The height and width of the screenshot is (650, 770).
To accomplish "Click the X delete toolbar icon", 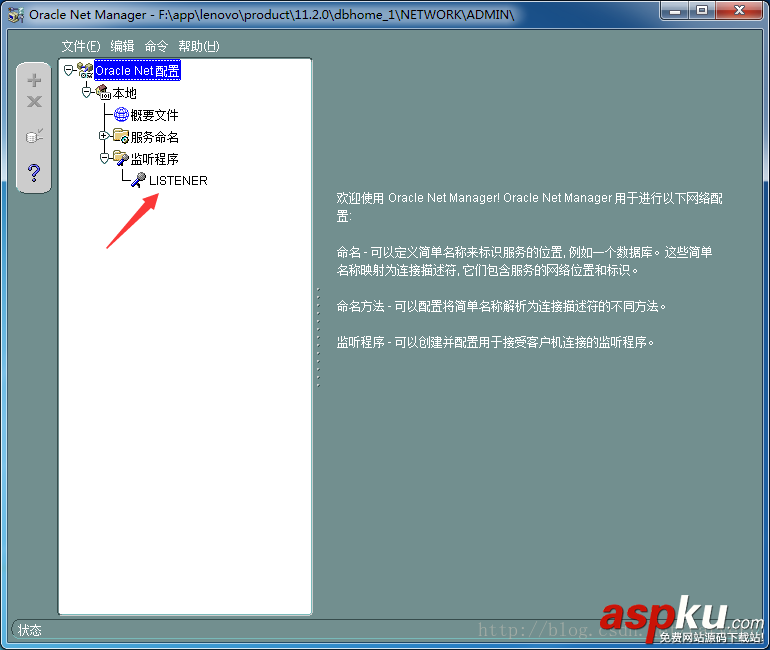I will pyautogui.click(x=34, y=102).
